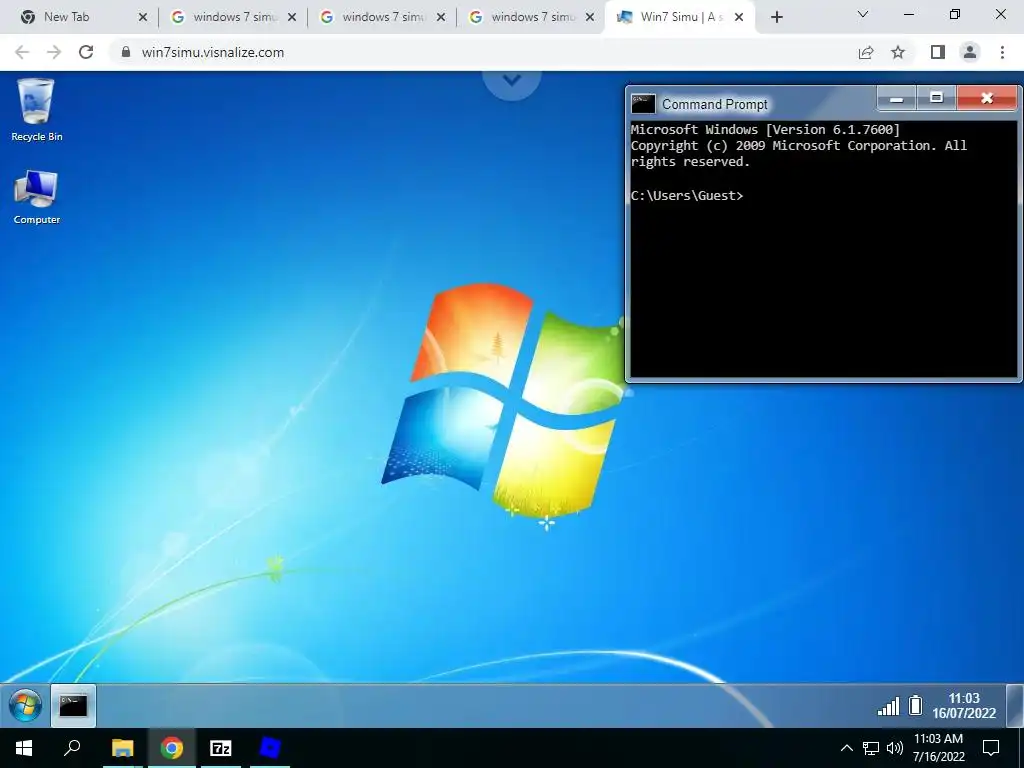1024x768 pixels.
Task: Open the Recycle Bin desktop icon
Action: 37,110
